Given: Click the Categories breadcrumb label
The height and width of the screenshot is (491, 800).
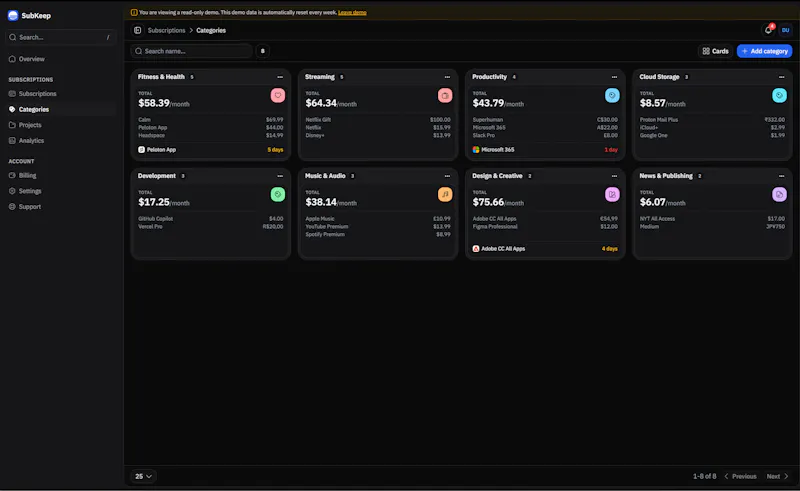Looking at the screenshot, I should (211, 30).
